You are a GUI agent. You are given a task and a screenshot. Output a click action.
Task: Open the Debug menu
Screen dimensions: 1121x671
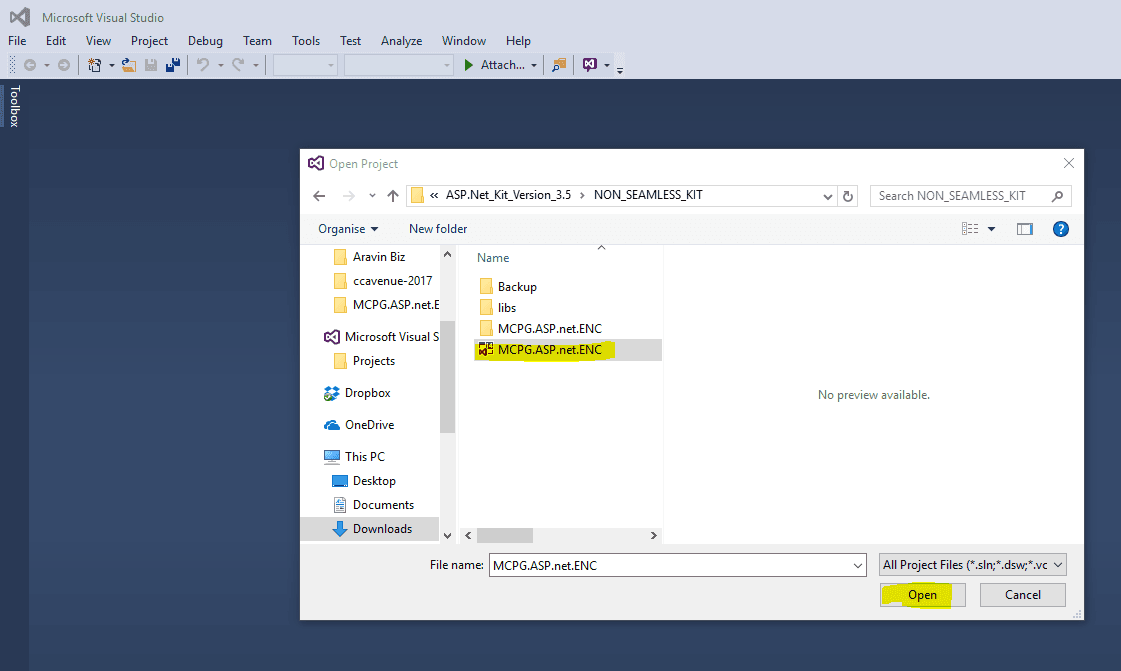click(x=205, y=41)
